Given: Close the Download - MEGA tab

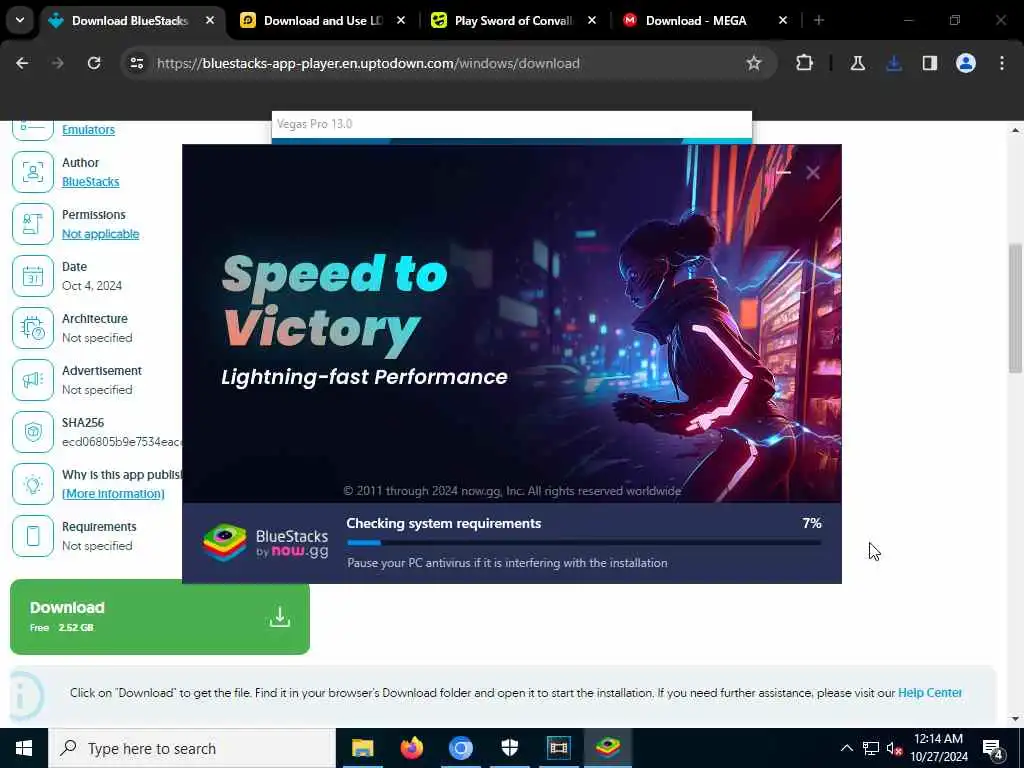Looking at the screenshot, I should point(783,21).
